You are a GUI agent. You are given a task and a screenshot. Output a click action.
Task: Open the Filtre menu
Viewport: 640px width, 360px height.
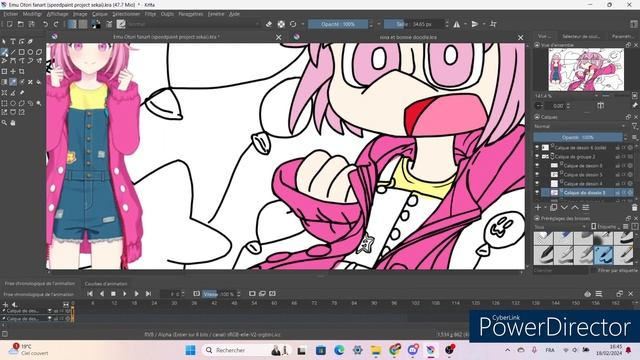click(x=150, y=14)
